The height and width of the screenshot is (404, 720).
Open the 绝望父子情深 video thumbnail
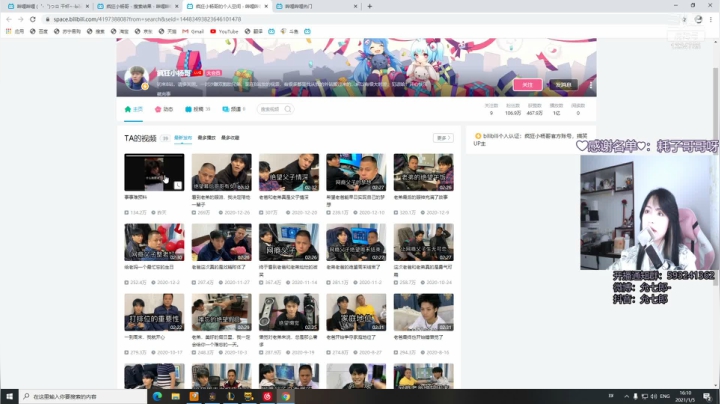[289, 172]
